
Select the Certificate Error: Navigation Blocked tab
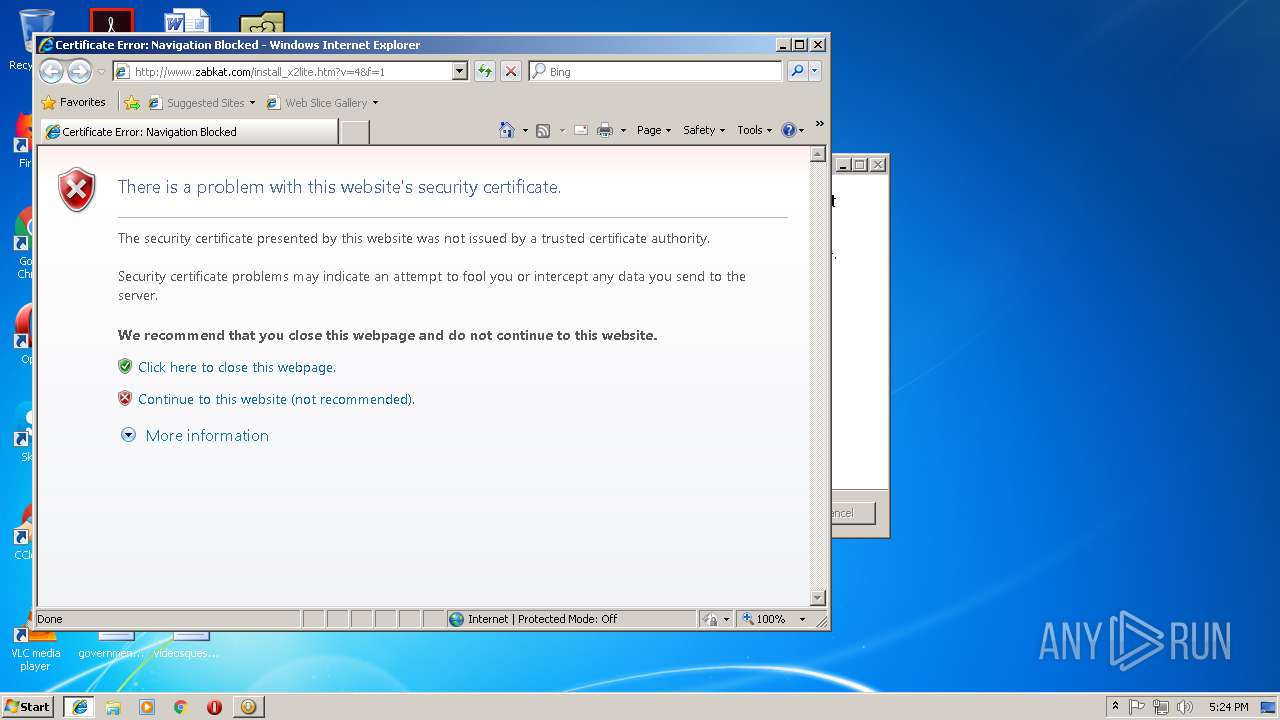[188, 132]
